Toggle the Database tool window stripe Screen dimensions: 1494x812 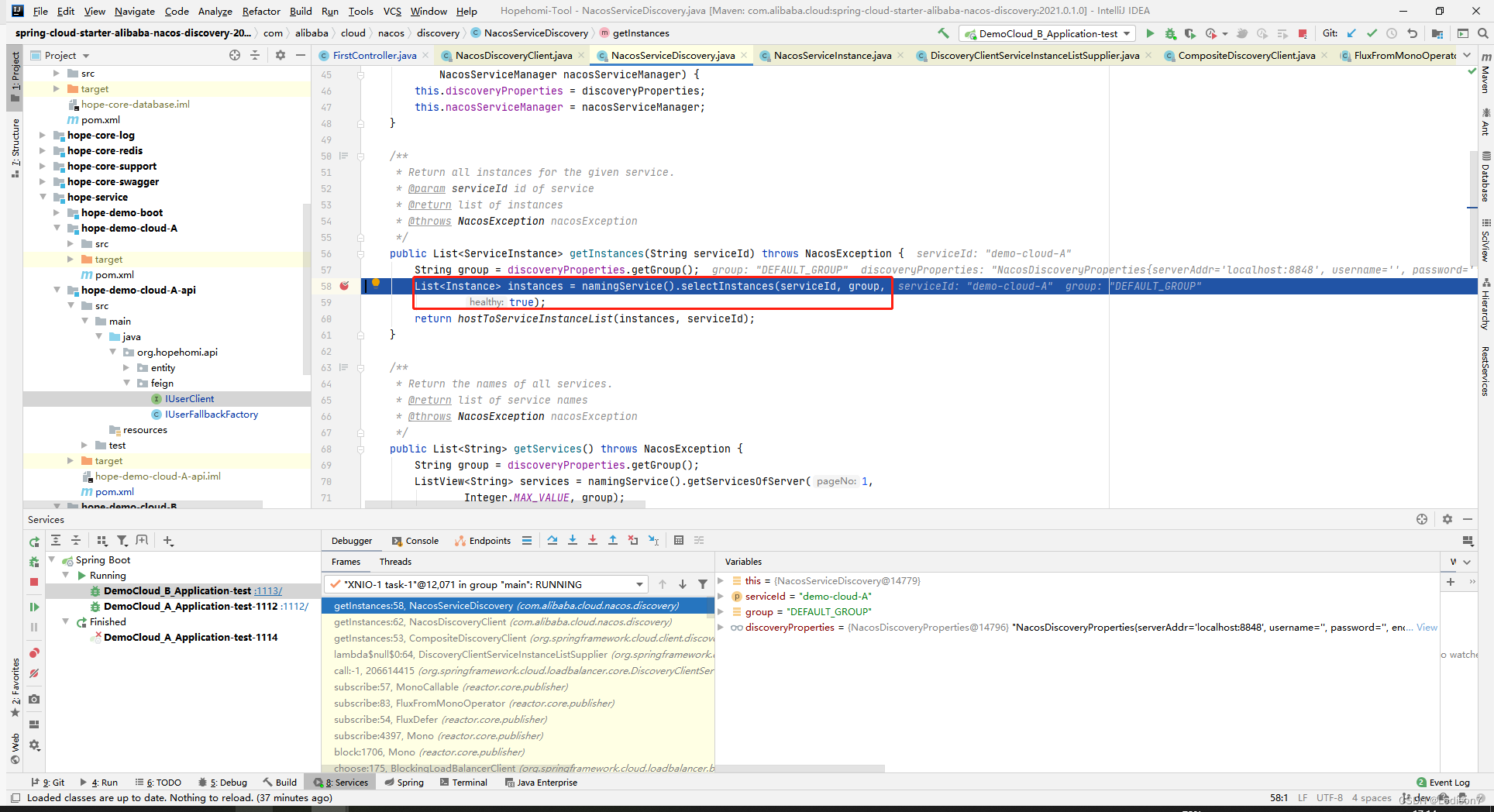coord(1485,177)
